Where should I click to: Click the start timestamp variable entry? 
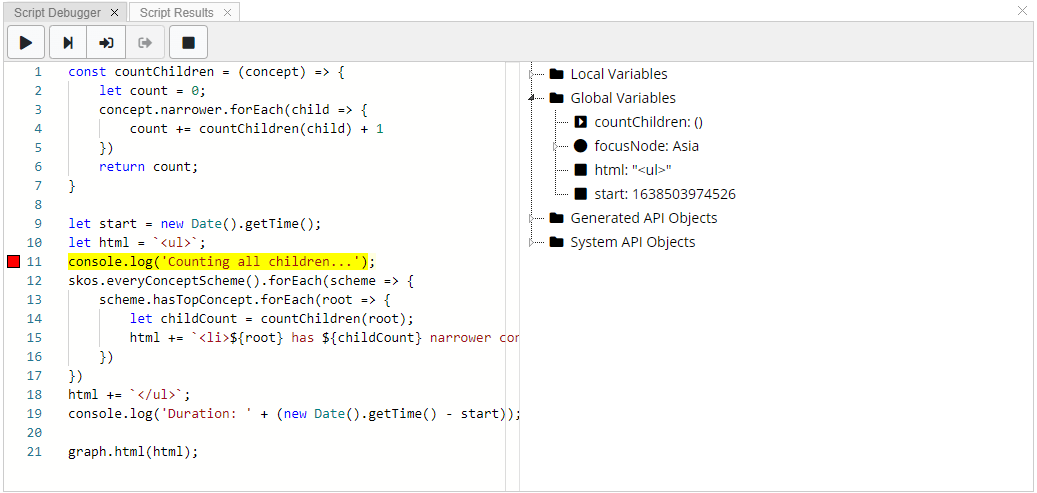[664, 194]
